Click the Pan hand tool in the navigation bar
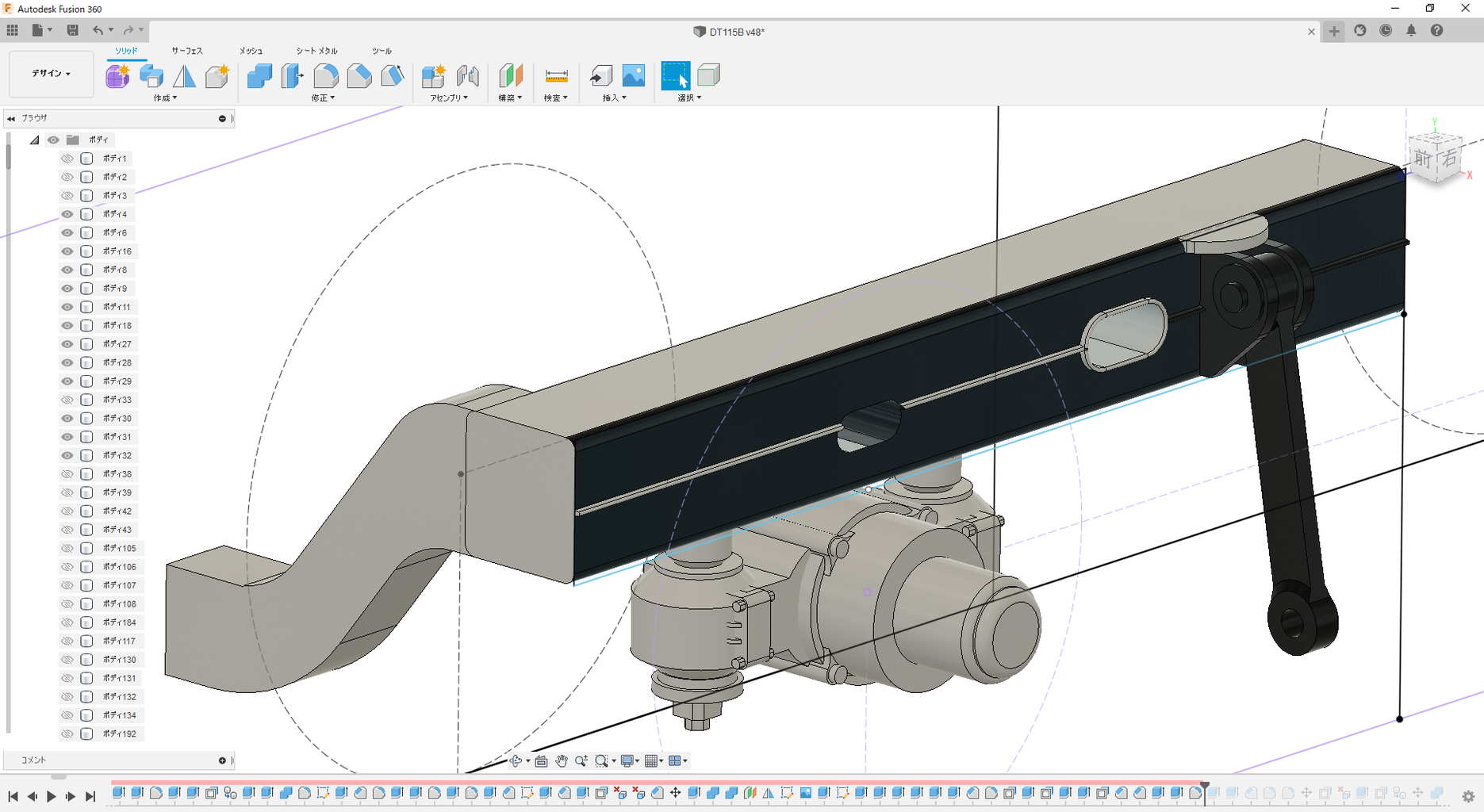 click(562, 761)
